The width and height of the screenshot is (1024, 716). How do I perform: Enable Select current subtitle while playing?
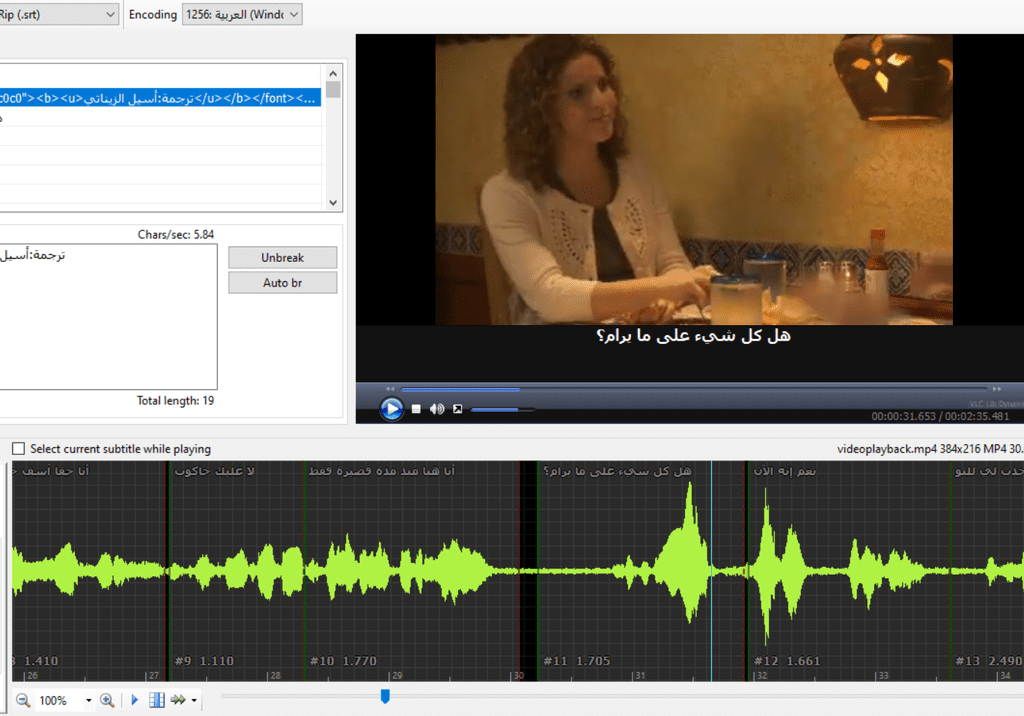coord(19,449)
